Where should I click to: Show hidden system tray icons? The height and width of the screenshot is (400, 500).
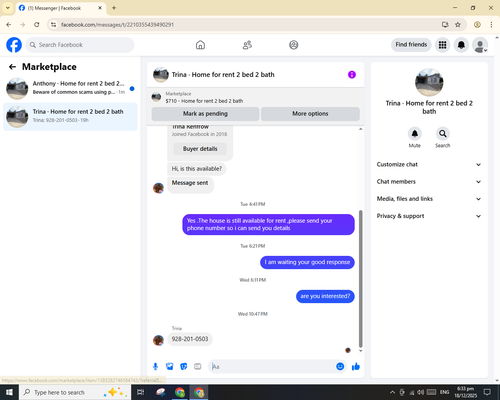pos(392,392)
